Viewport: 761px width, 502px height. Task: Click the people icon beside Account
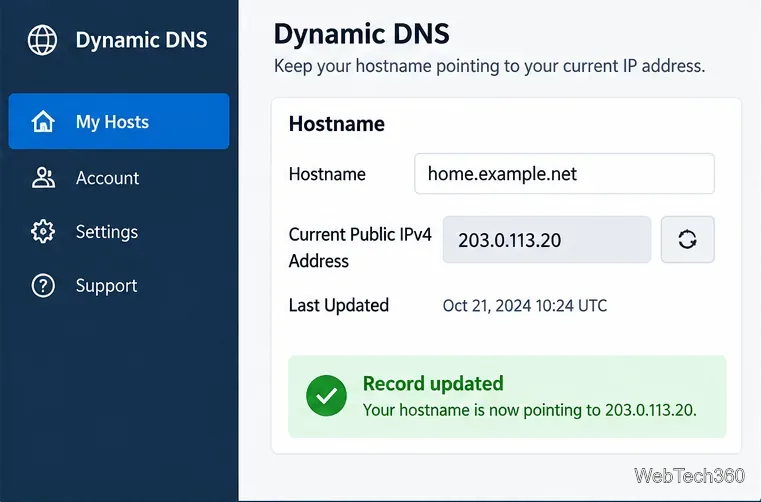click(43, 178)
